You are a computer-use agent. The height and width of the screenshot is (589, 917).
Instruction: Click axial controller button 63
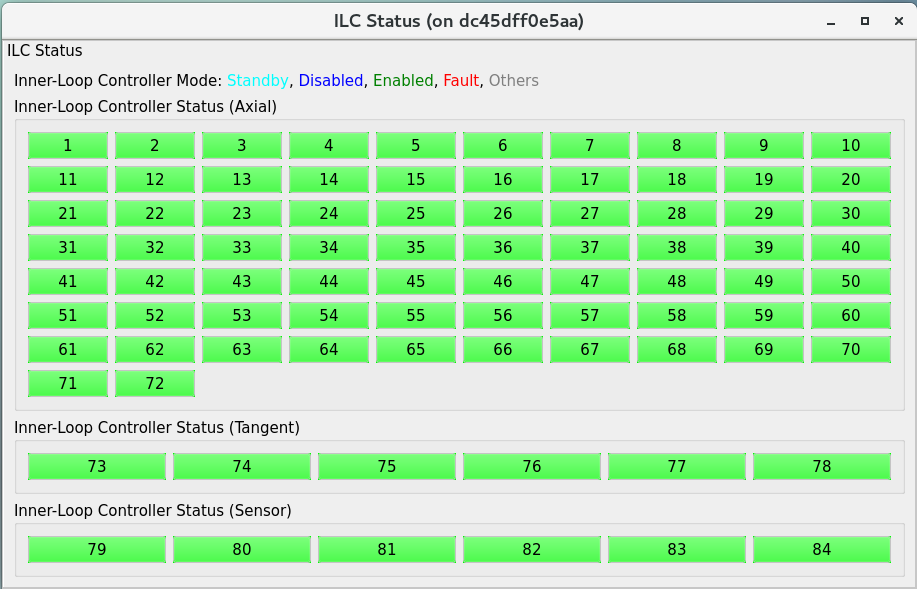pyautogui.click(x=242, y=350)
